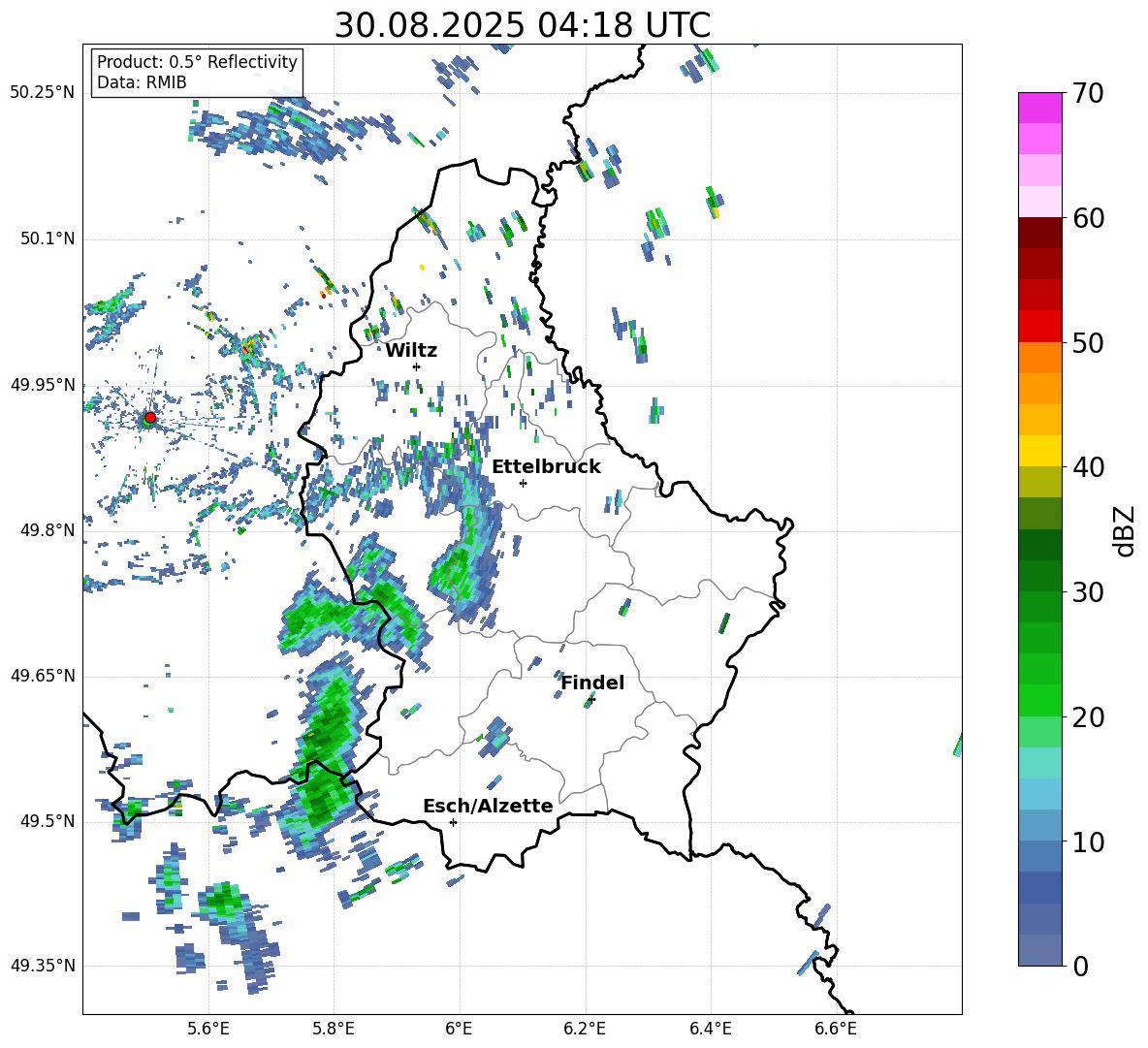Click the 20 value on the colorbar

coord(1088,717)
